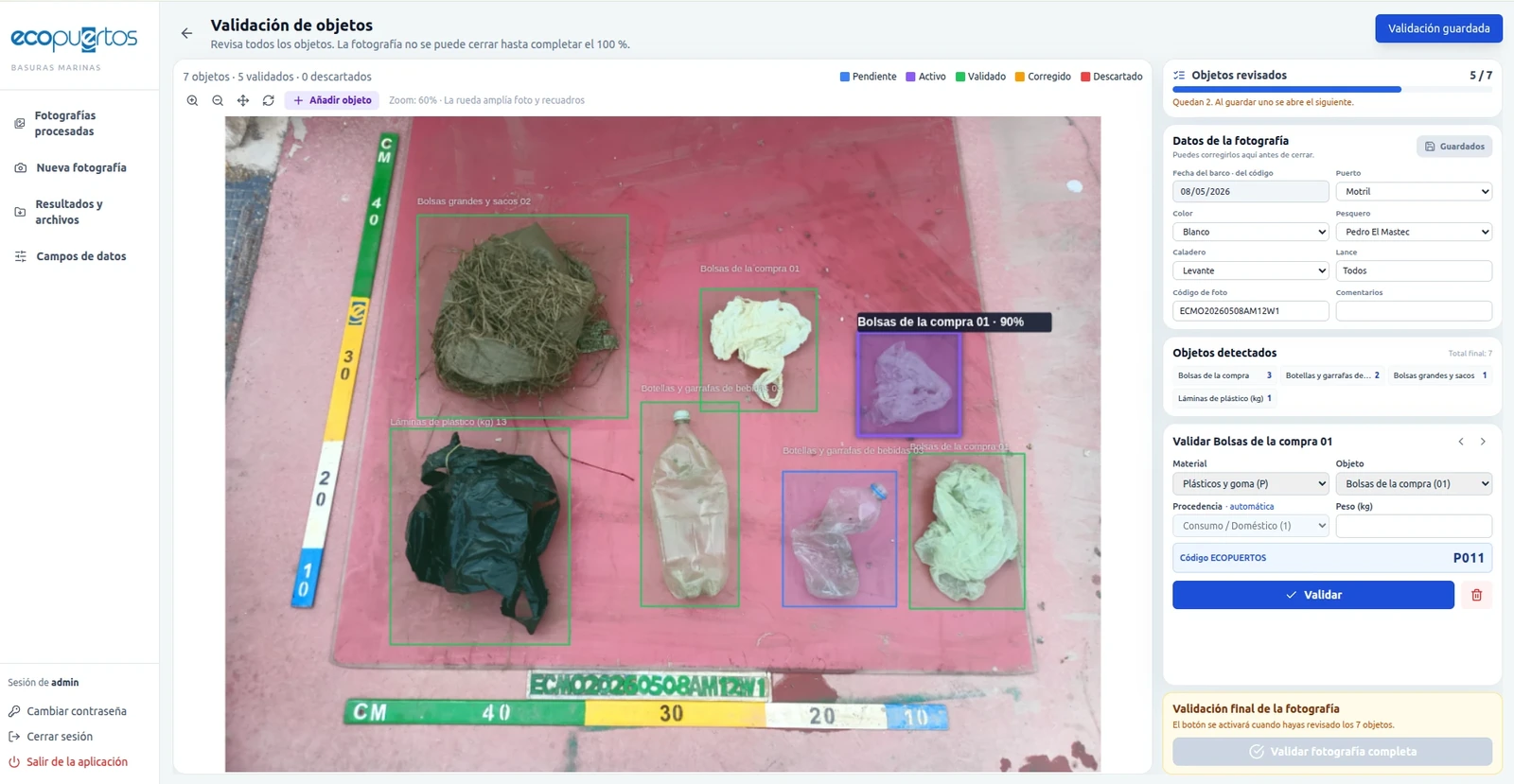
Task: Zoom out of the photo
Action: click(218, 100)
